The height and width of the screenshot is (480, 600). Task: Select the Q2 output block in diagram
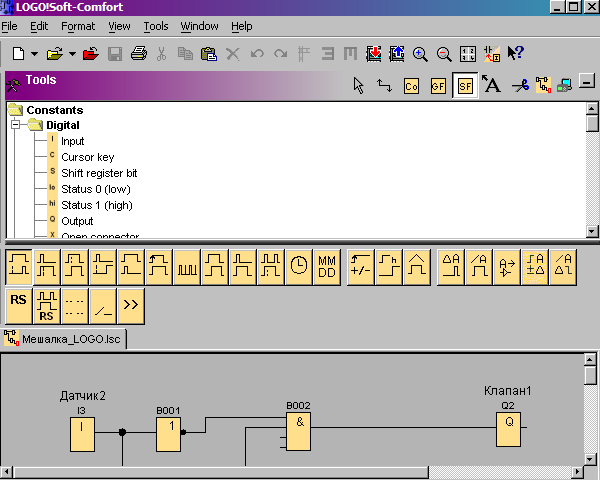click(508, 429)
